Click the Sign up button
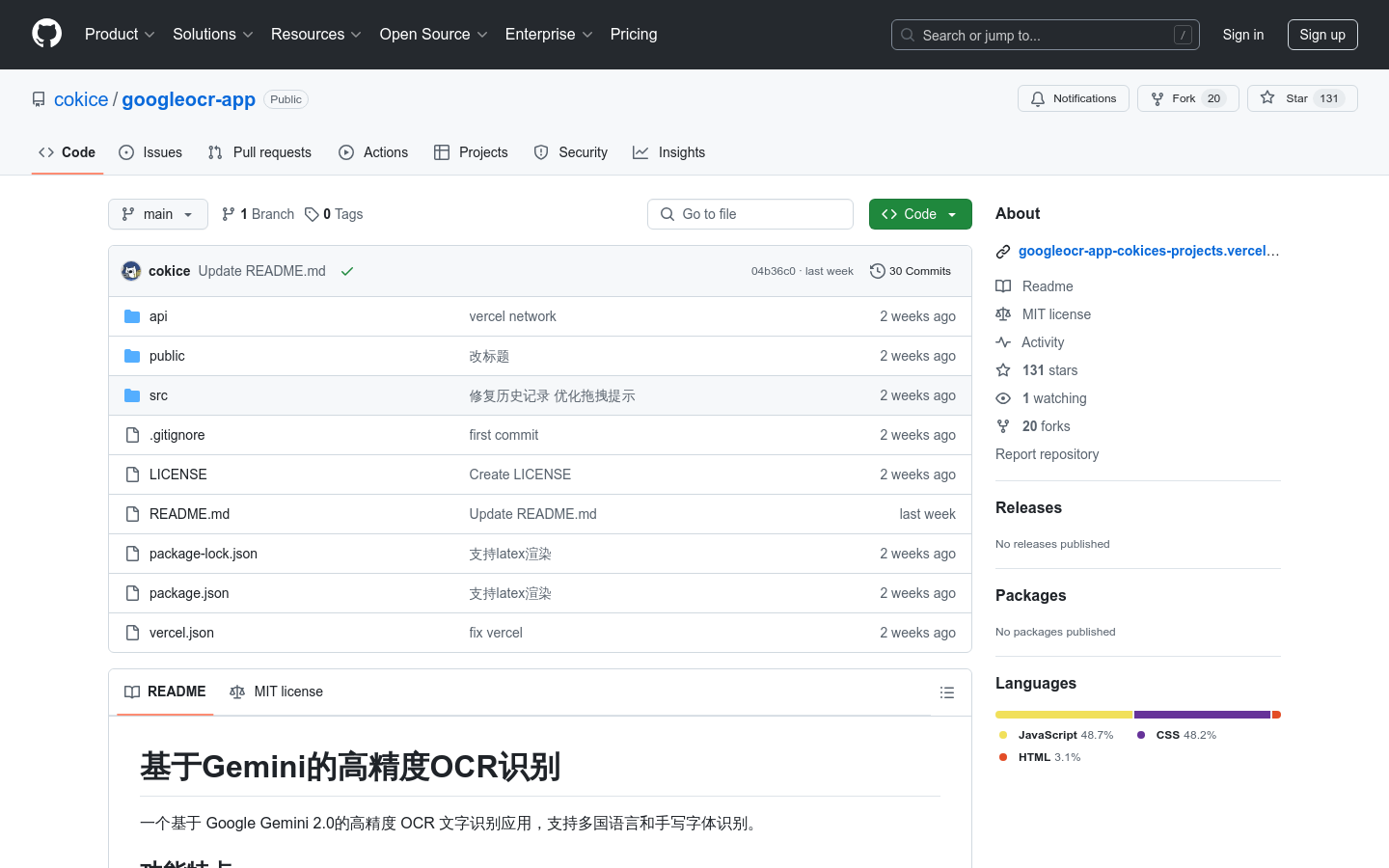This screenshot has height=868, width=1389. click(1322, 35)
